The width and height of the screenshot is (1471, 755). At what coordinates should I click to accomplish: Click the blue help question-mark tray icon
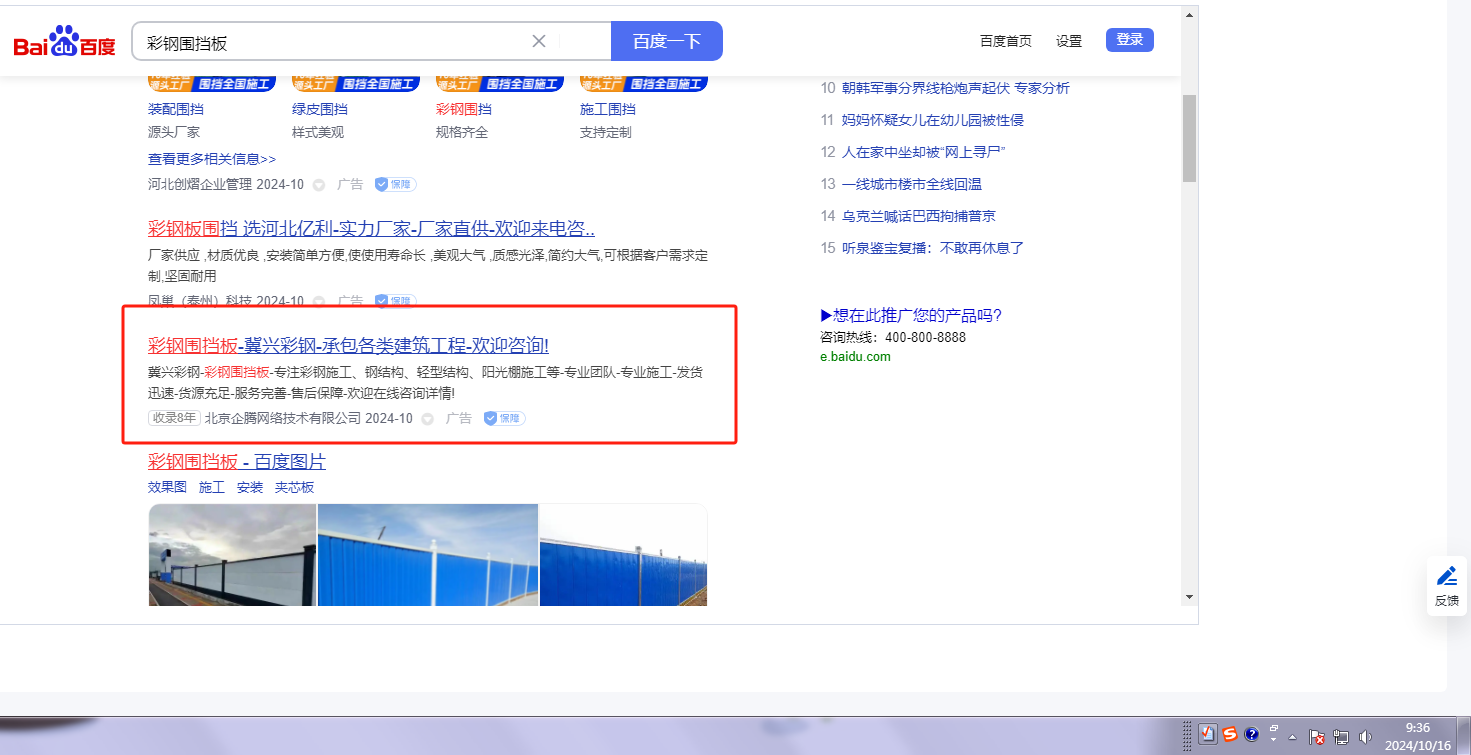tap(1251, 735)
